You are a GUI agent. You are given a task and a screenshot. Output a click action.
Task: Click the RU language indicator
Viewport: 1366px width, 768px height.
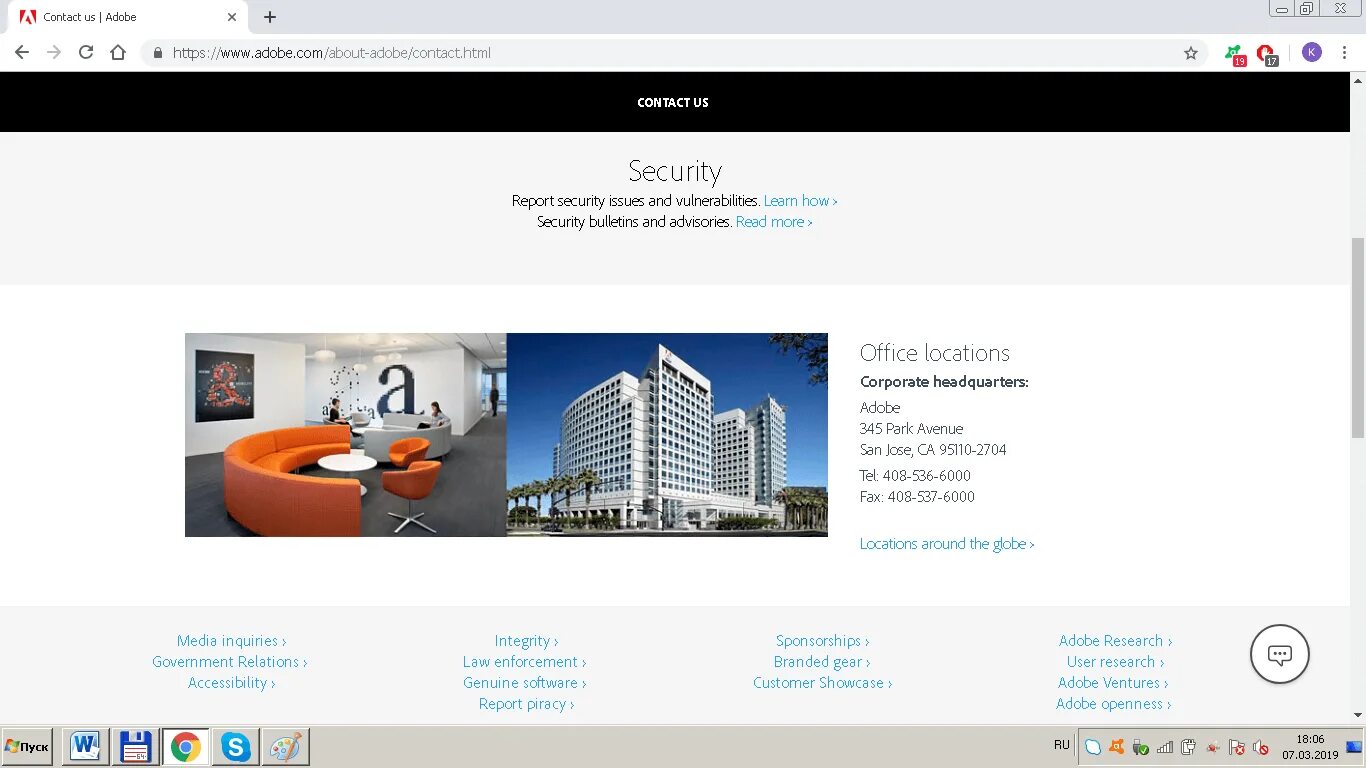(1062, 745)
